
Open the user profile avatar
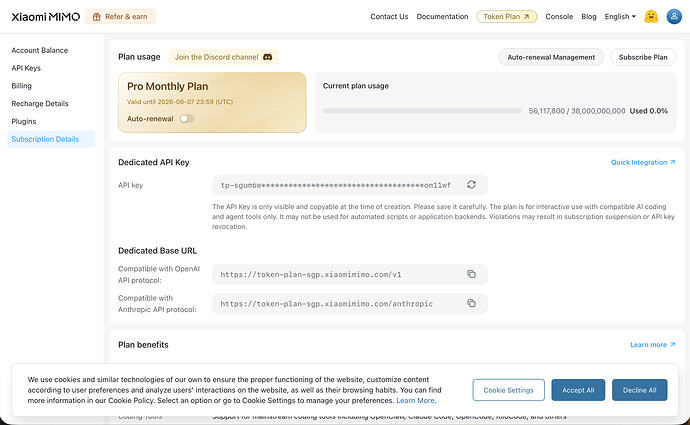point(674,16)
